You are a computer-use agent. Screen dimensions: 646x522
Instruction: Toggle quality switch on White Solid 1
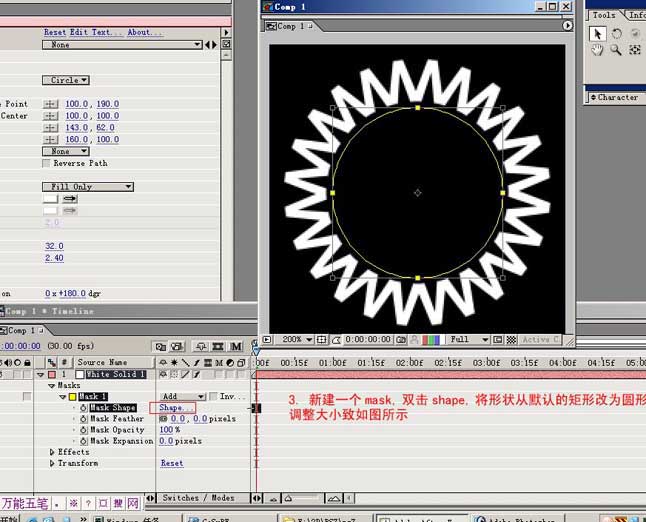[185, 375]
